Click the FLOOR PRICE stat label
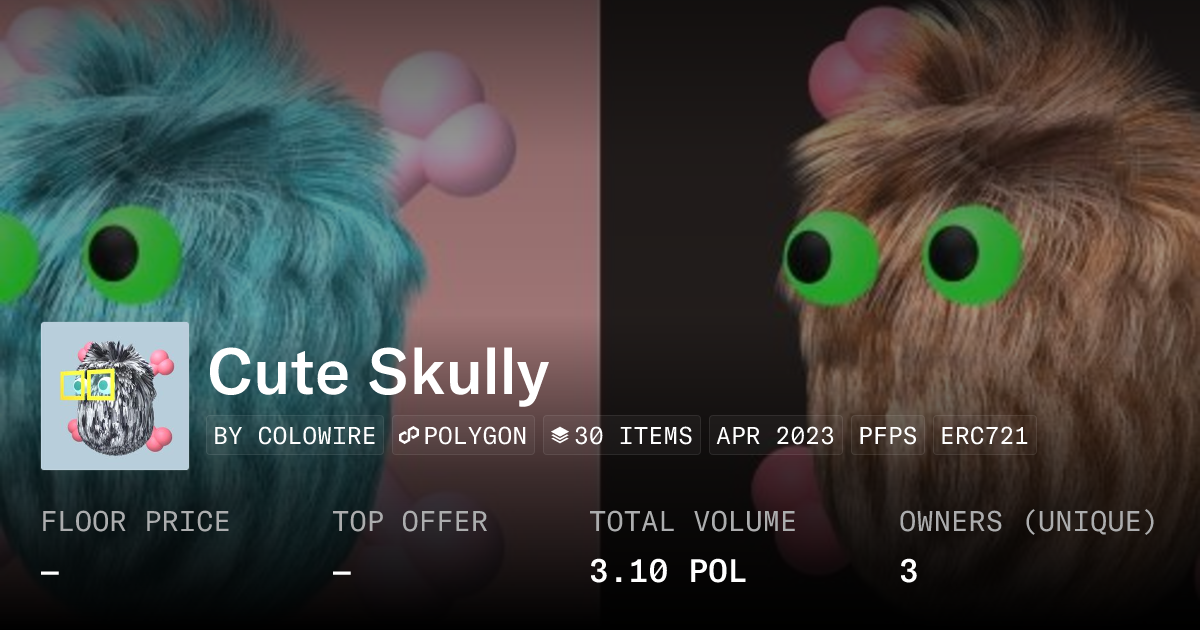Image resolution: width=1200 pixels, height=630 pixels. coord(135,522)
